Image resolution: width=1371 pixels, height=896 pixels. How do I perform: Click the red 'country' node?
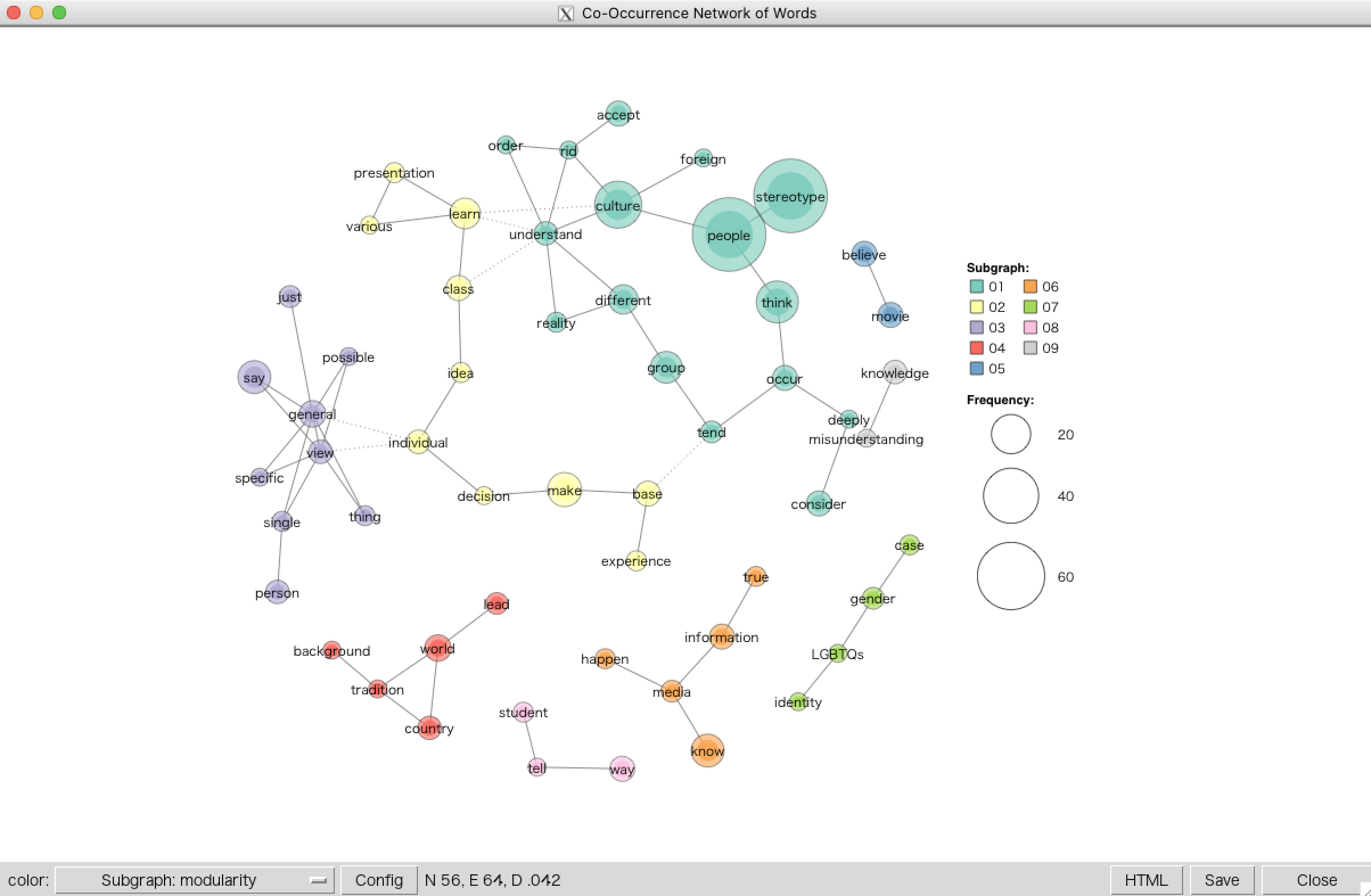(x=429, y=728)
